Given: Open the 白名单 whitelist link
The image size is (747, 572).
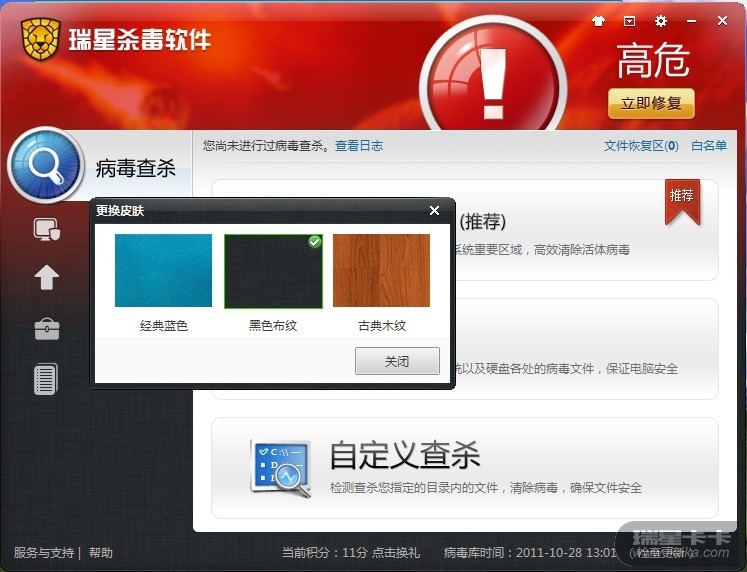Looking at the screenshot, I should pos(709,146).
